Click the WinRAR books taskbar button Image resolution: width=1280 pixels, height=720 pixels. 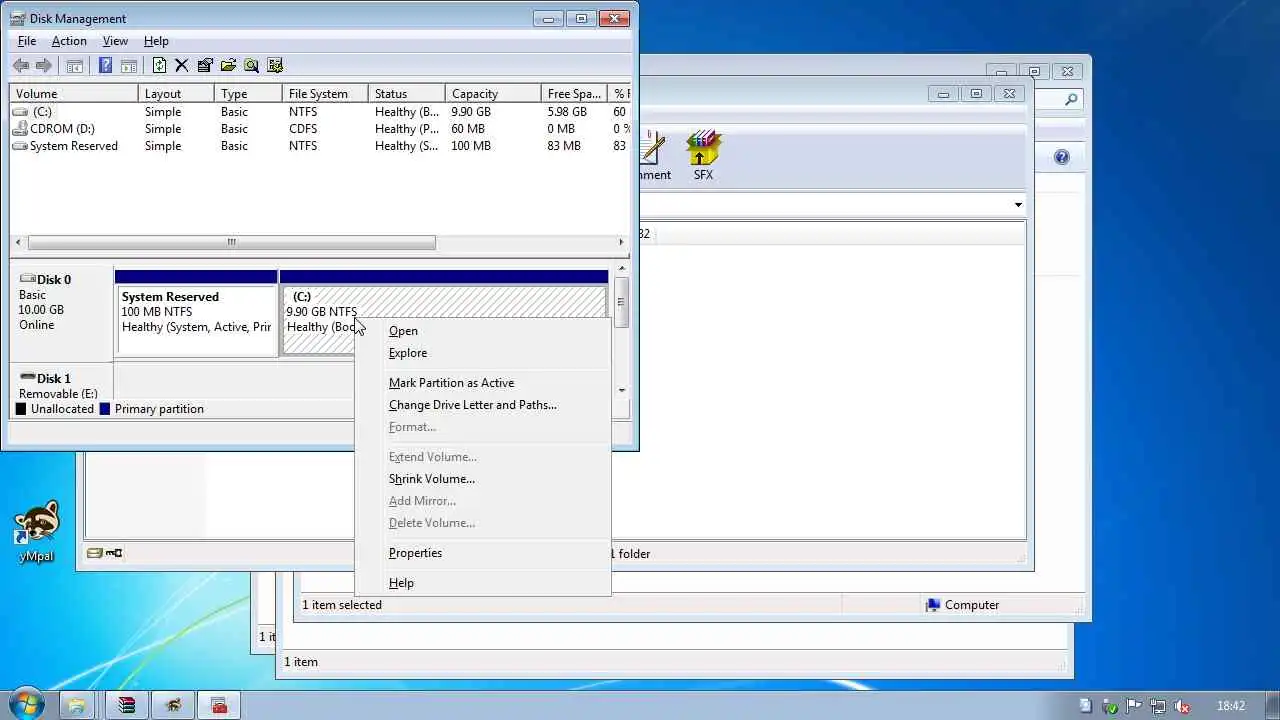(x=127, y=705)
